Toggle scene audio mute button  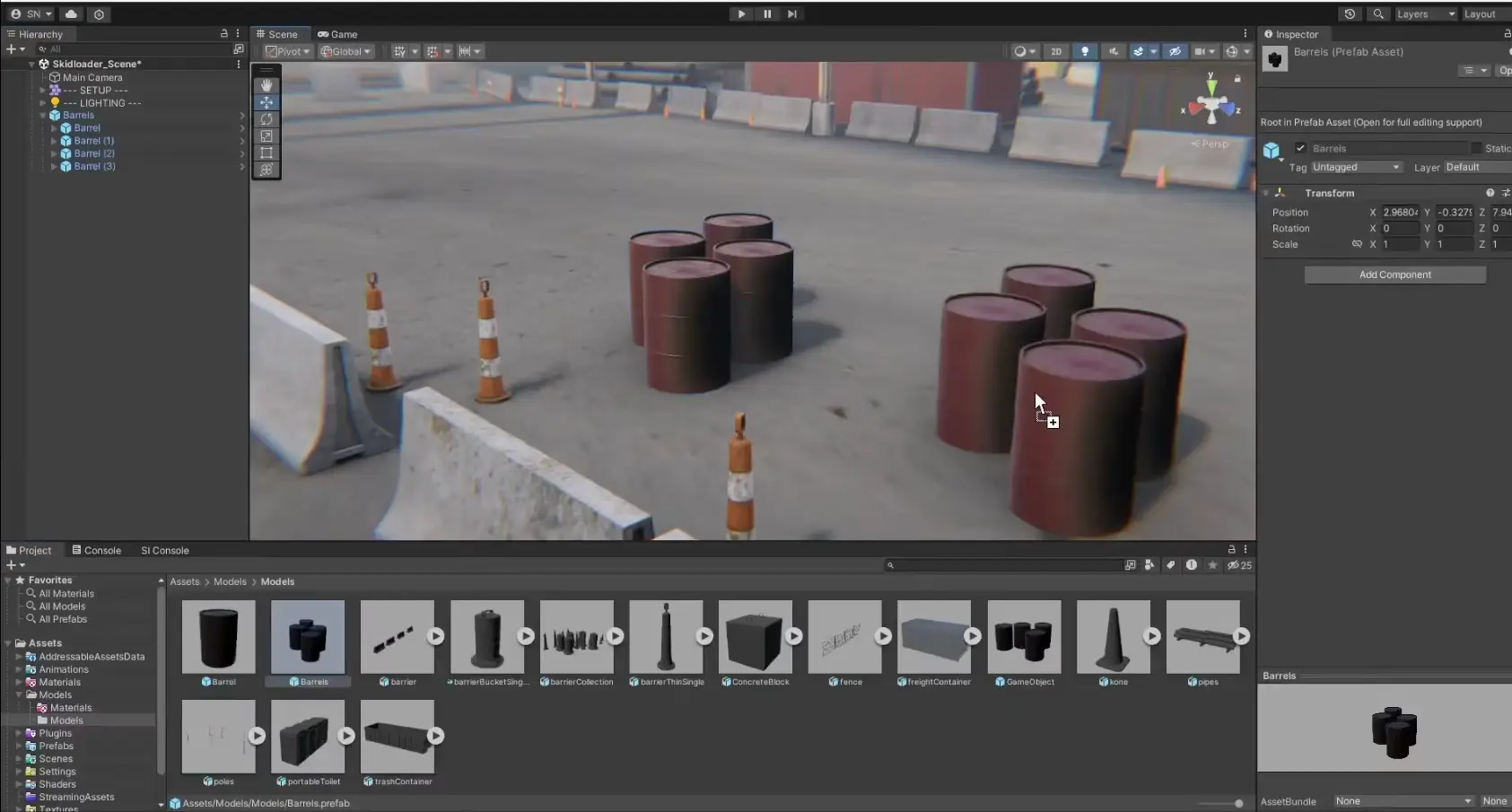[1113, 51]
